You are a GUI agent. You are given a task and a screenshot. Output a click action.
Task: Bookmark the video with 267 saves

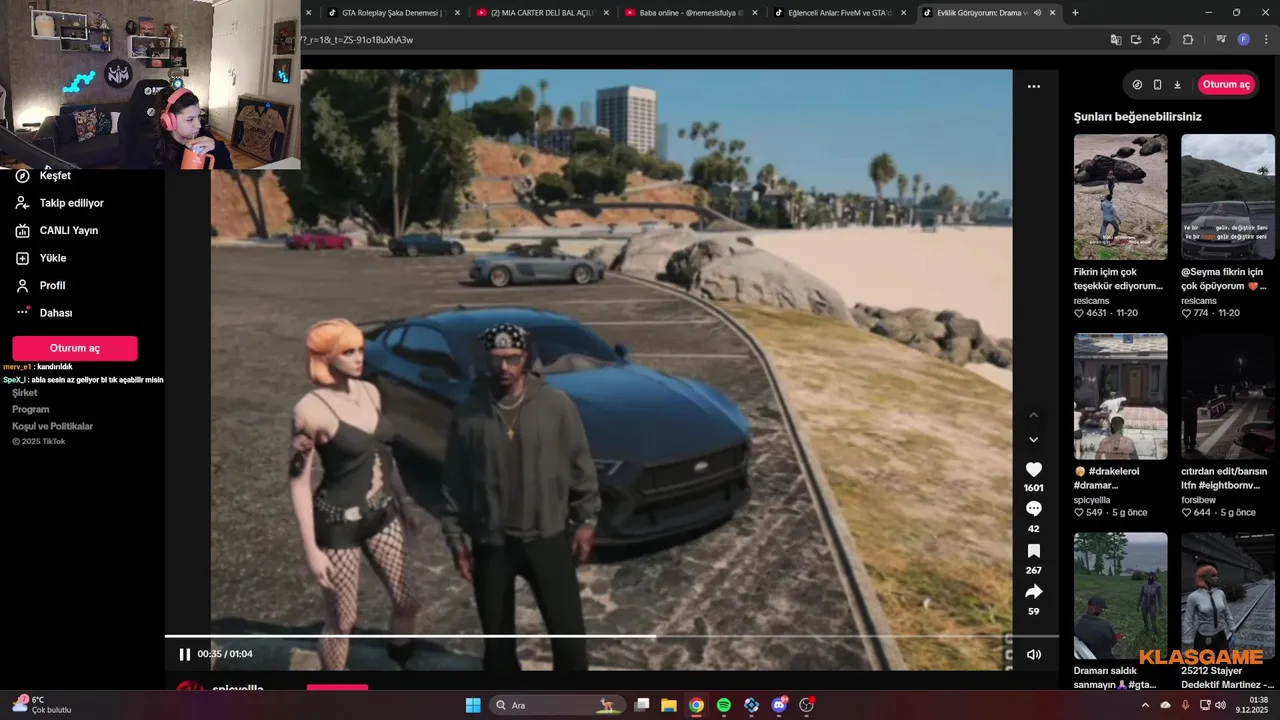pos(1034,551)
